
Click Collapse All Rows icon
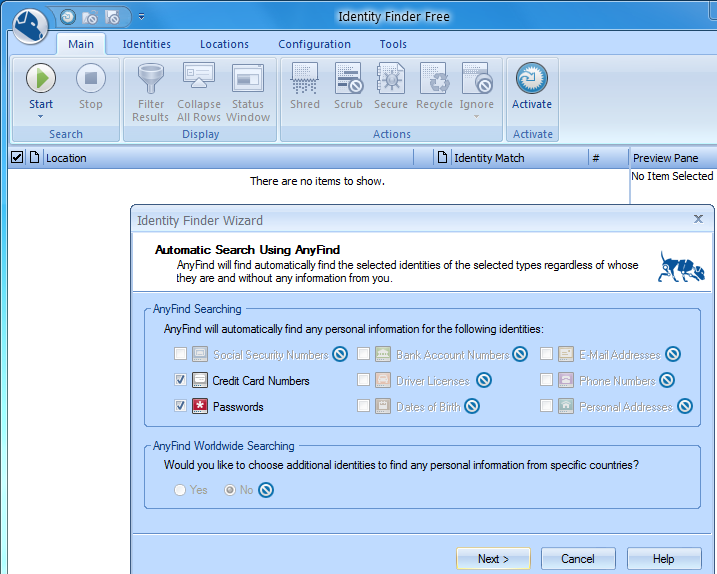pyautogui.click(x=199, y=76)
